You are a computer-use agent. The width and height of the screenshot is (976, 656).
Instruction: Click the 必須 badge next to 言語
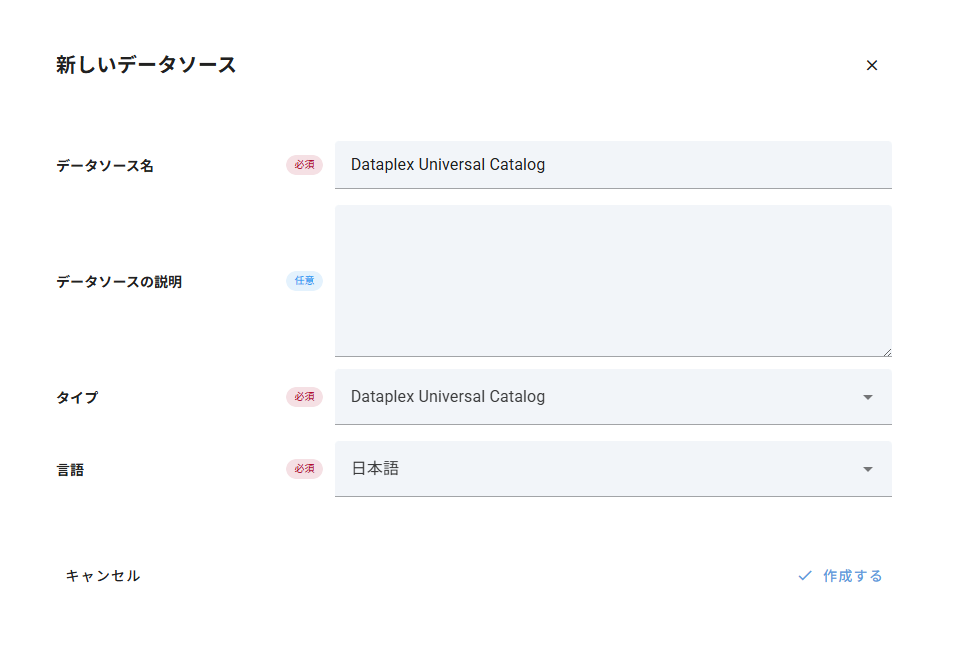[304, 469]
